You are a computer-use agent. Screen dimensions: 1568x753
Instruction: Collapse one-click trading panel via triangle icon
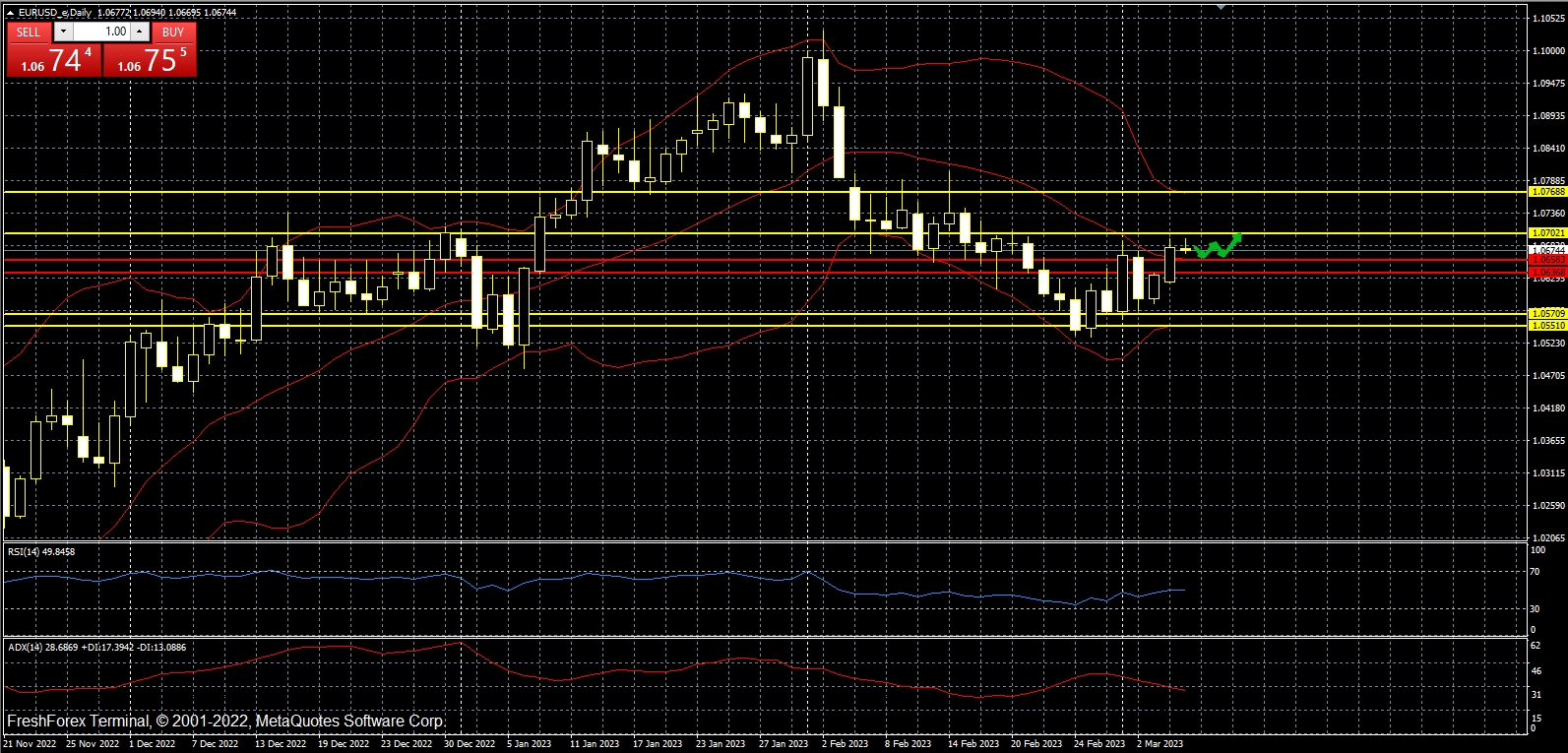pos(10,13)
